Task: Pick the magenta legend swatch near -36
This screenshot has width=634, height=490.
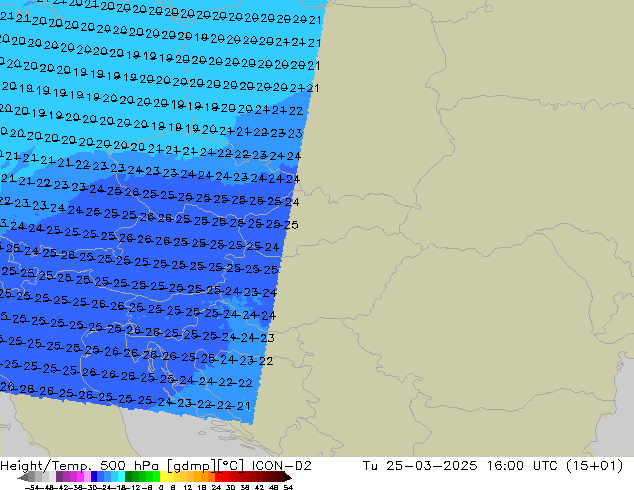Action: point(80,477)
